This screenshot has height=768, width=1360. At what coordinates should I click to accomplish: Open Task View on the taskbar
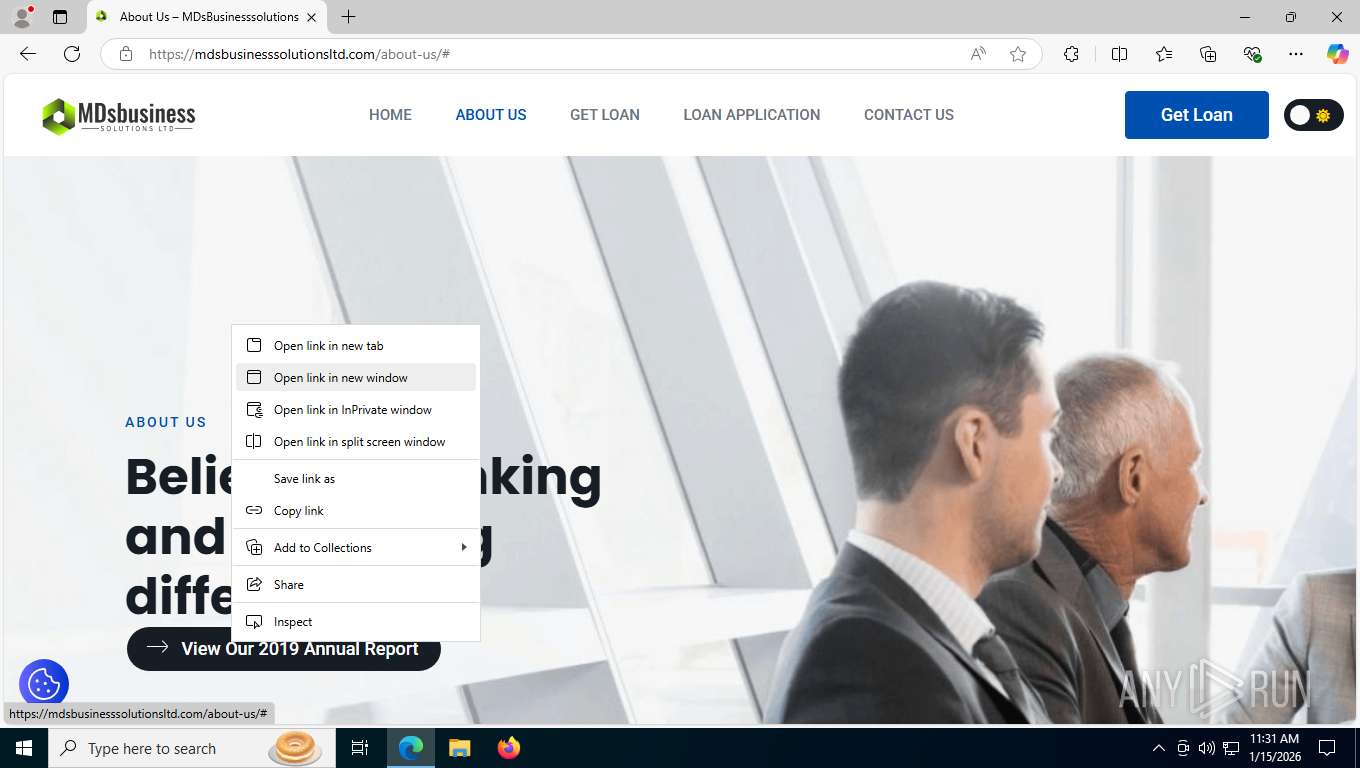click(360, 748)
